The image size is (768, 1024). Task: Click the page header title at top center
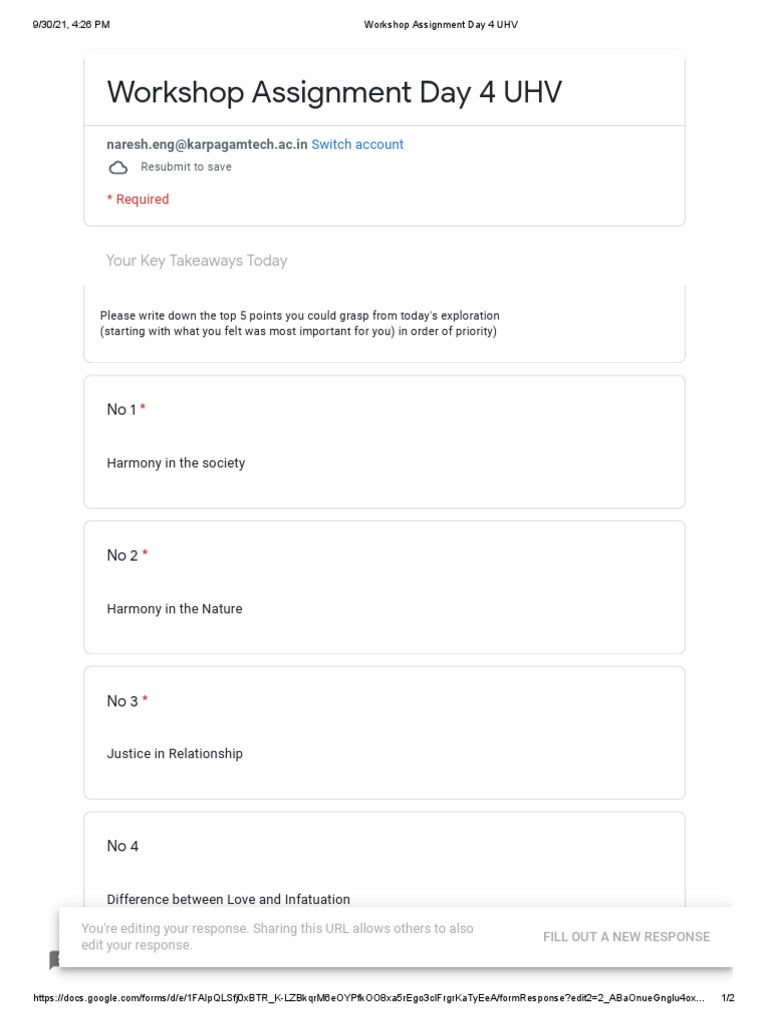pyautogui.click(x=441, y=24)
